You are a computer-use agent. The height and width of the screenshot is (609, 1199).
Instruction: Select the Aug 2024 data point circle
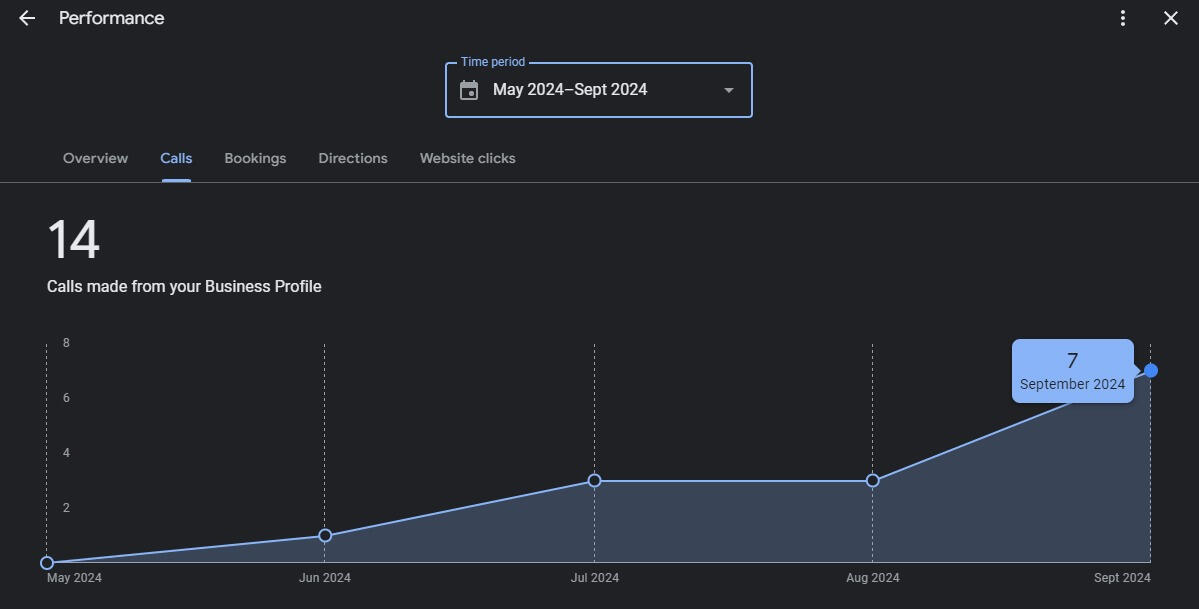[x=872, y=481]
